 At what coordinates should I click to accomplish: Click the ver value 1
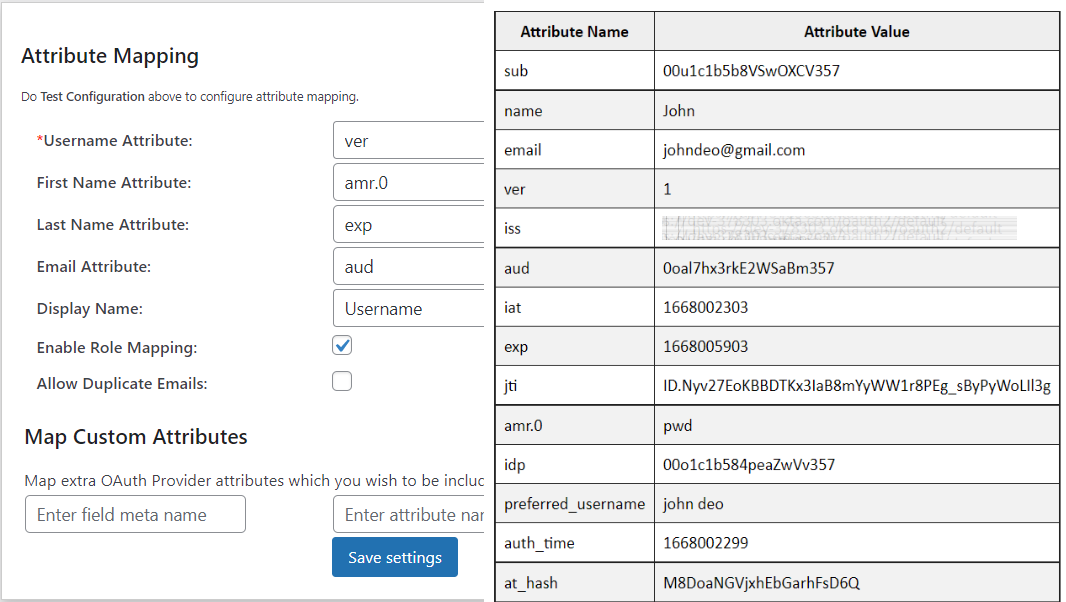pyautogui.click(x=667, y=189)
